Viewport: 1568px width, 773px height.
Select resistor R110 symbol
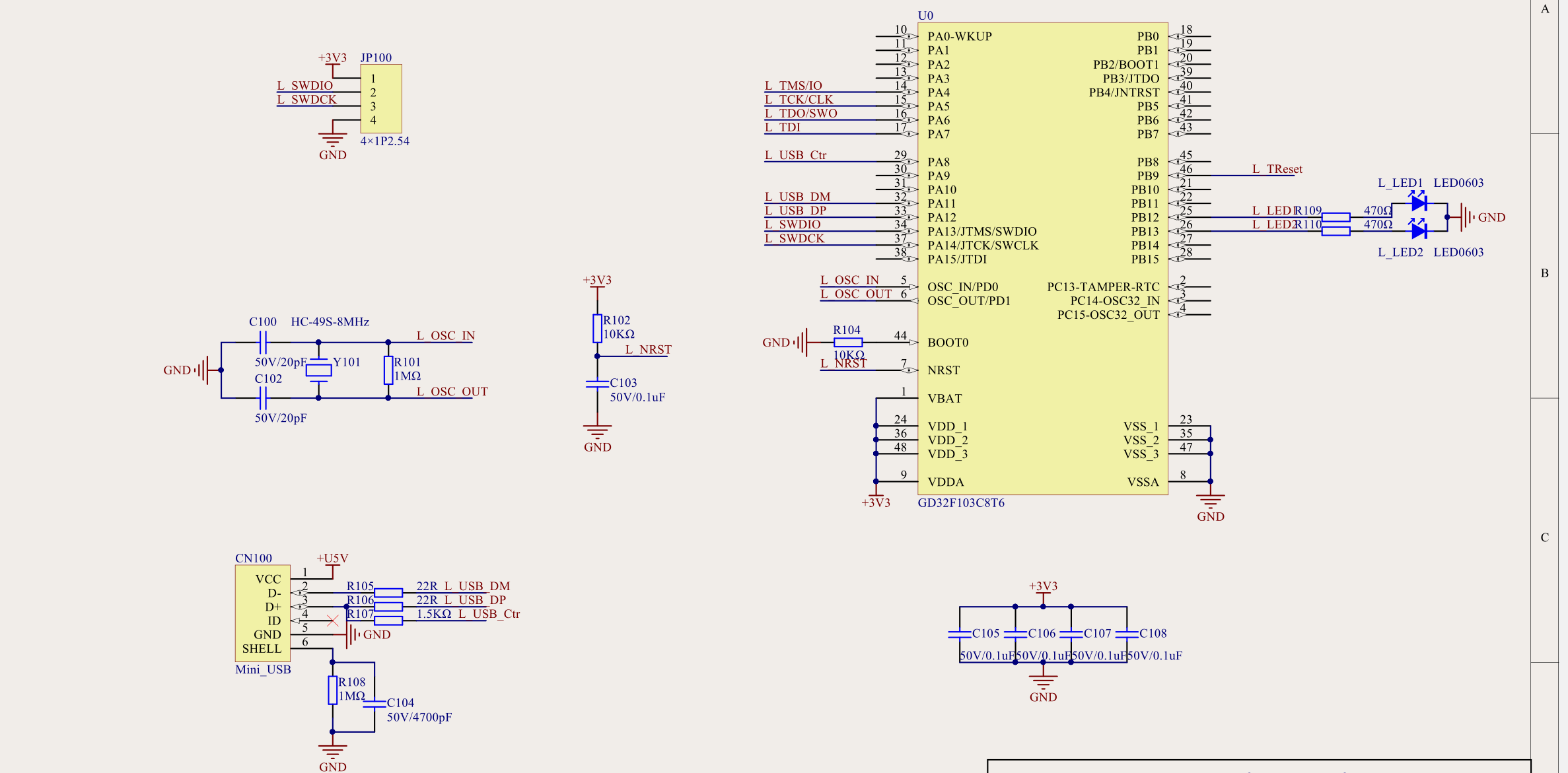pyautogui.click(x=1336, y=231)
